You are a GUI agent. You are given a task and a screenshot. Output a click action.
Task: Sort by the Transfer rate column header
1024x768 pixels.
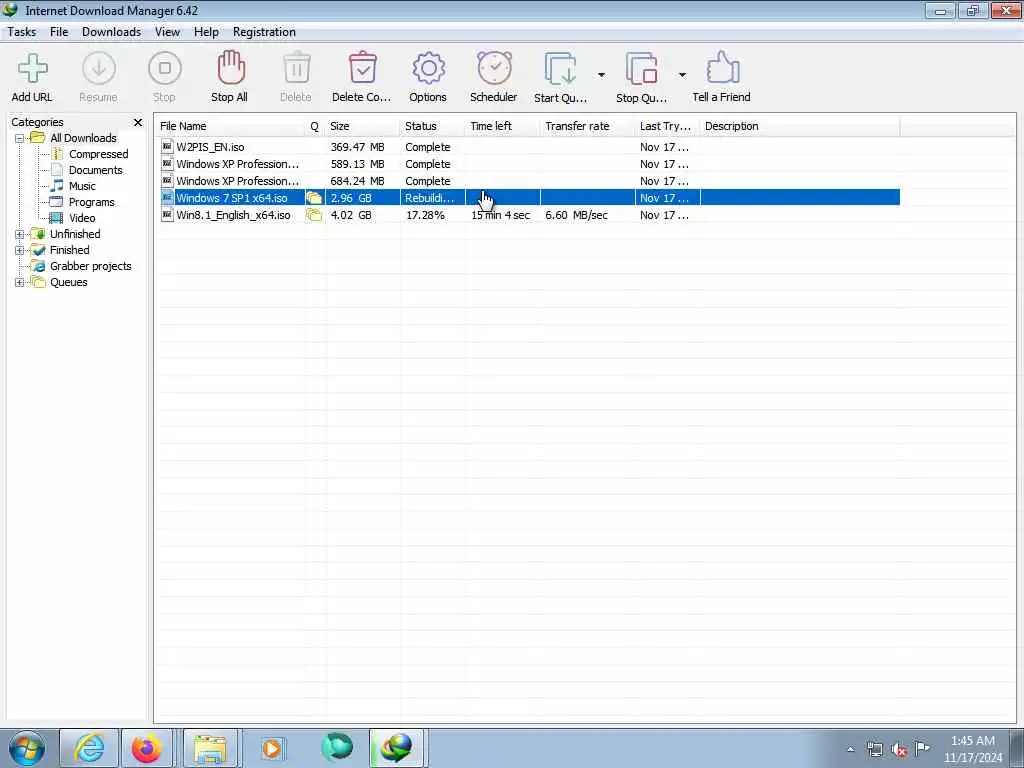point(587,126)
